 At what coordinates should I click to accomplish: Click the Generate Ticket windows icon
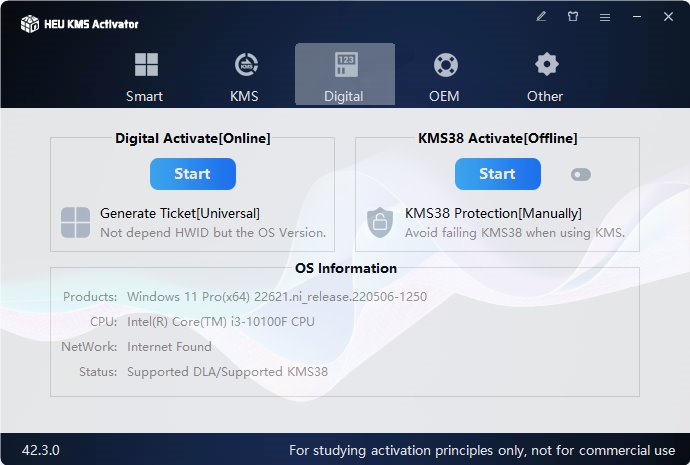(x=75, y=223)
